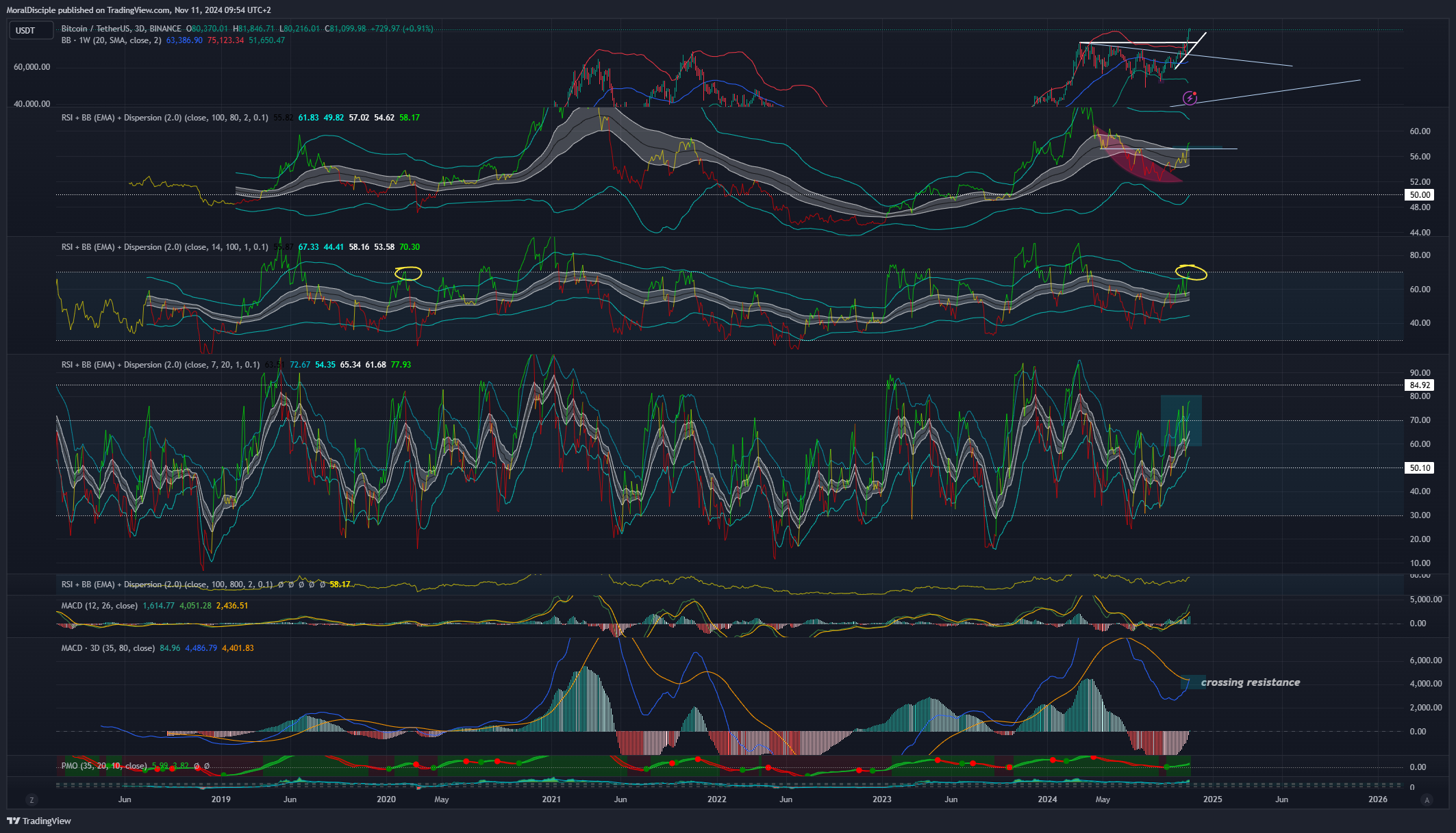
Task: Click the 2024 label on time axis
Action: click(1047, 799)
